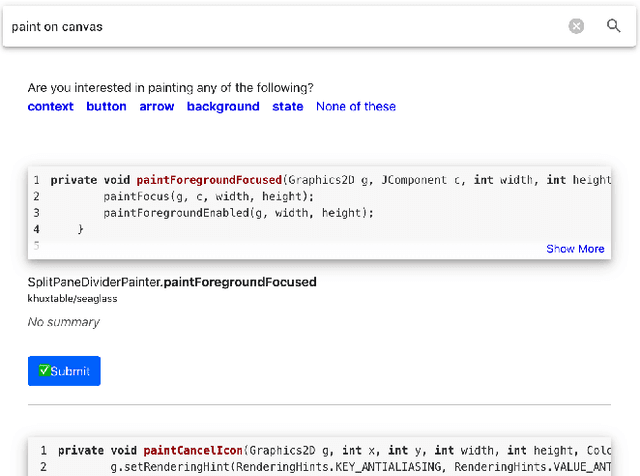Select the 'background' suggestion link

pyautogui.click(x=223, y=106)
